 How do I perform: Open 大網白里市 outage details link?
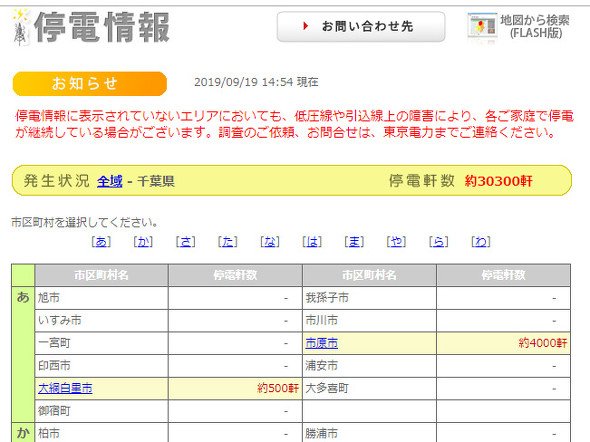tap(65, 388)
